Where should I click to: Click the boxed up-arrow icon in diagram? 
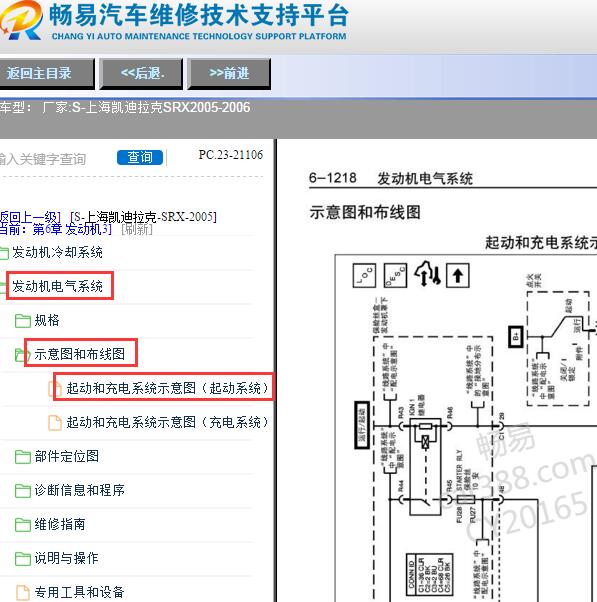click(458, 275)
